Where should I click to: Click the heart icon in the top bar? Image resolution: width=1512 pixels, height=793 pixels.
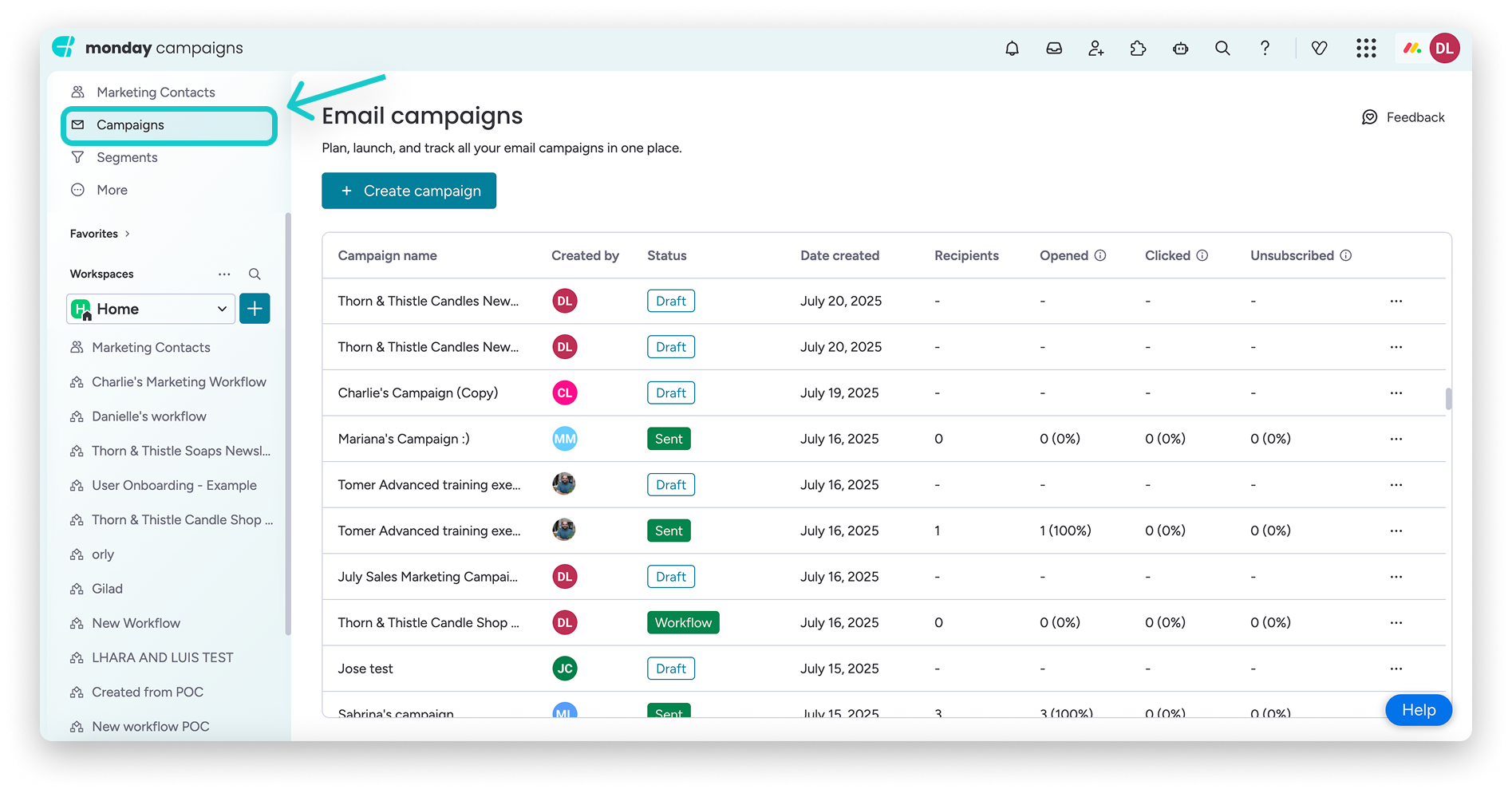(x=1320, y=49)
